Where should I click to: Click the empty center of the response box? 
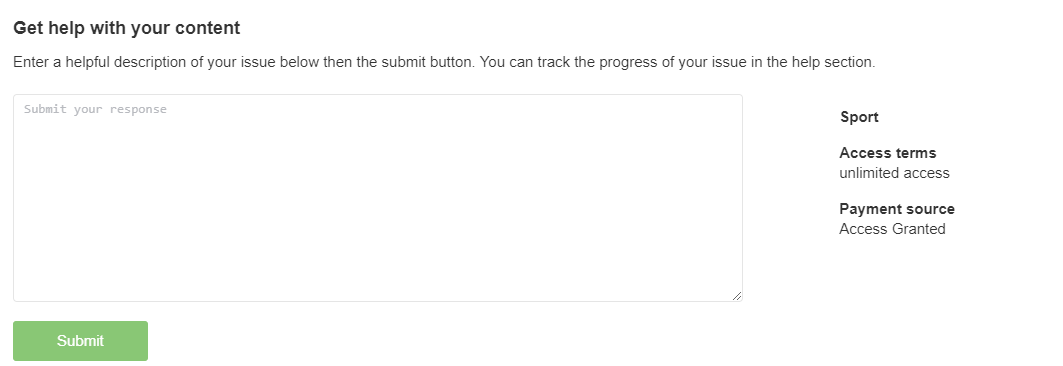pyautogui.click(x=378, y=198)
